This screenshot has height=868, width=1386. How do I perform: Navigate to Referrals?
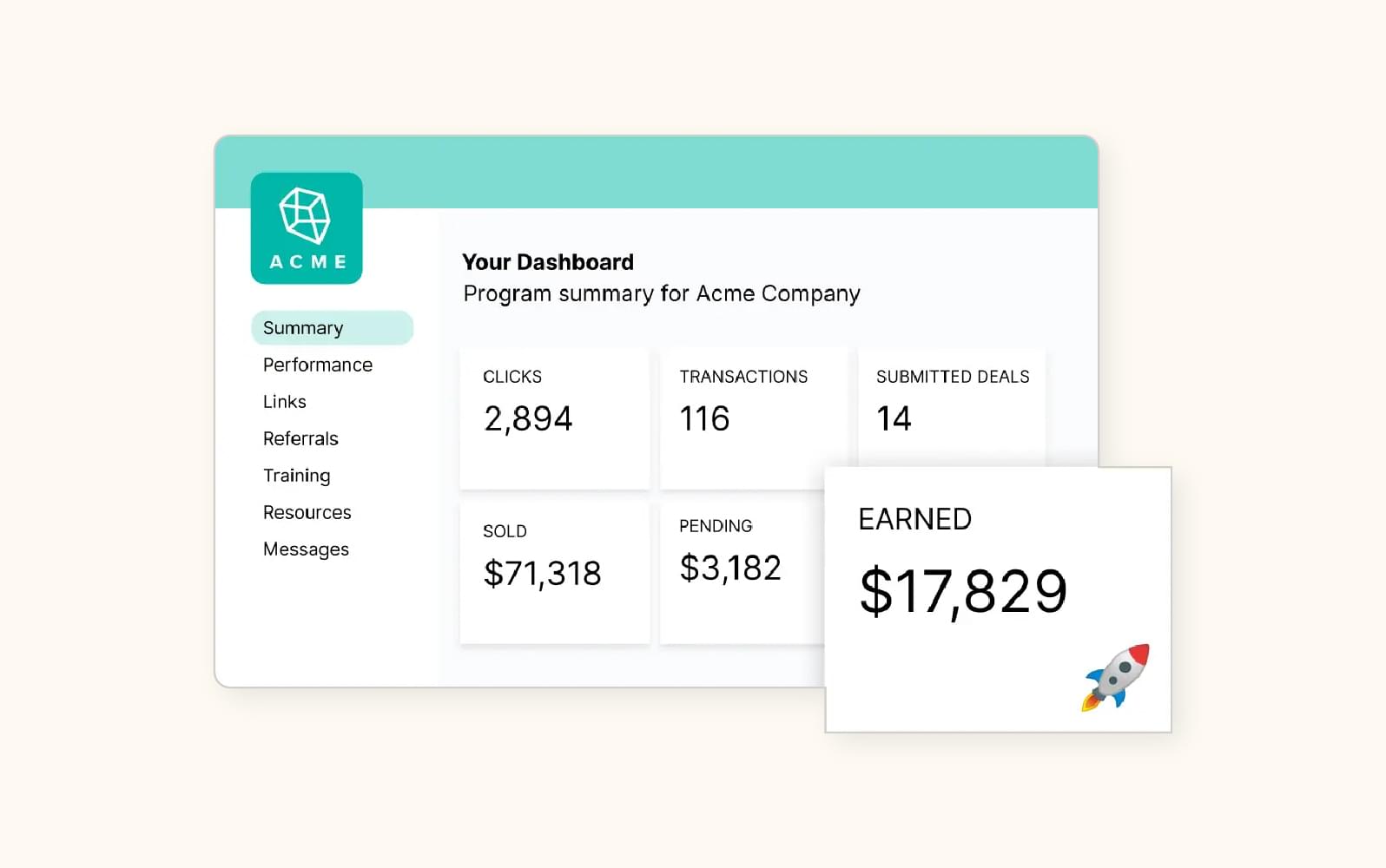(300, 438)
